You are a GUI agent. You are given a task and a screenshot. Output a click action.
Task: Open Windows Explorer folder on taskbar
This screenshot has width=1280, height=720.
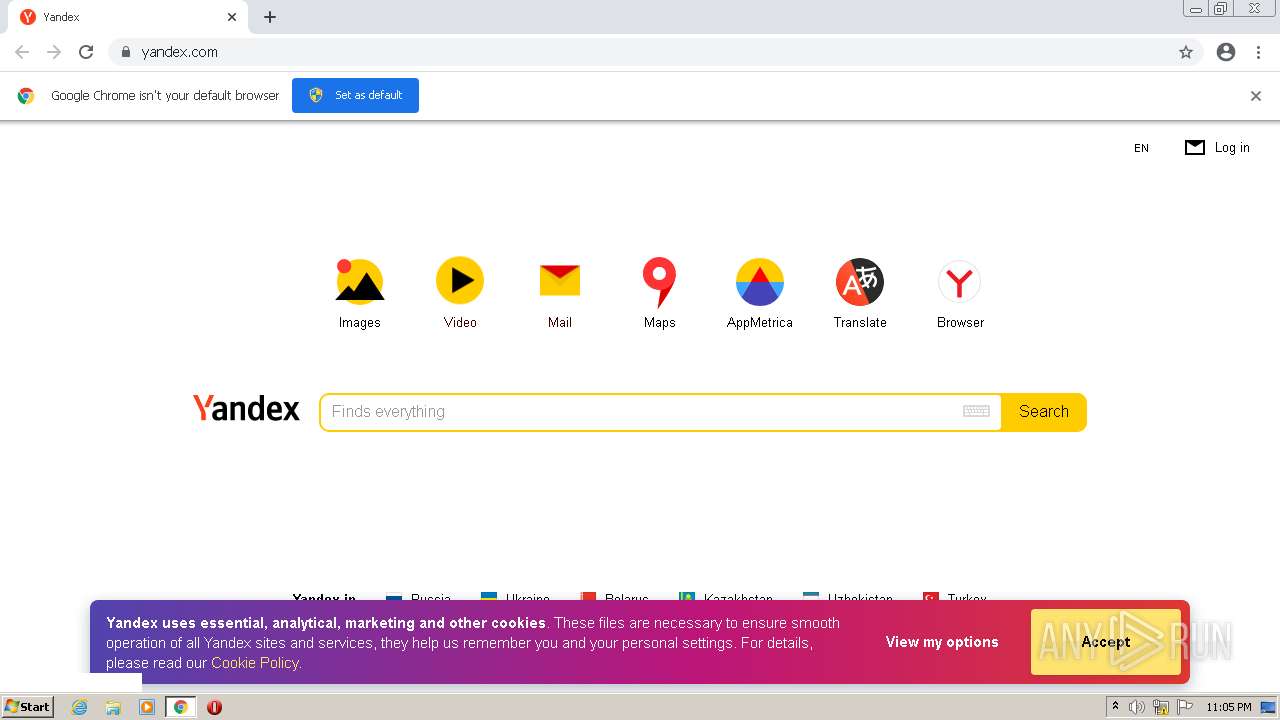(x=113, y=707)
